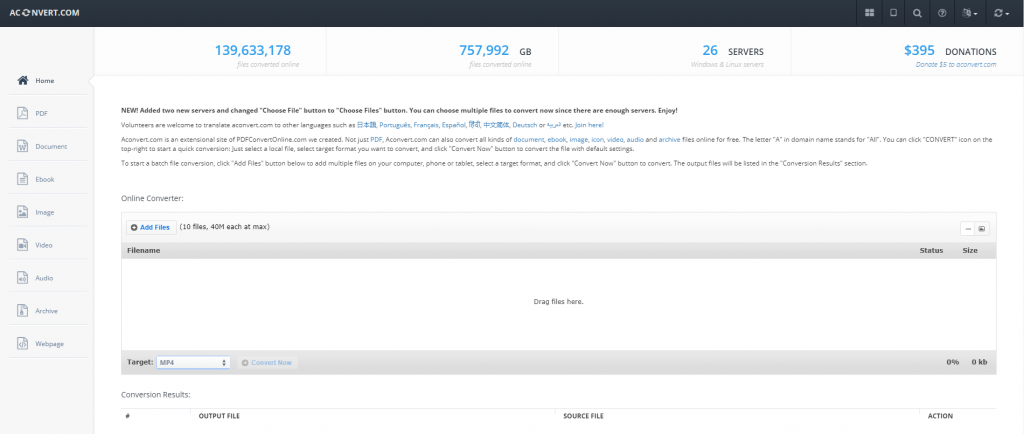1024x434 pixels.
Task: Open the Ebook sidebar section
Action: (x=47, y=179)
